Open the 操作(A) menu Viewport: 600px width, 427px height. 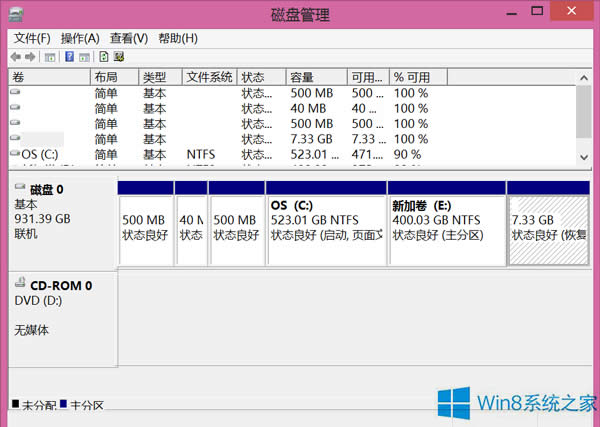(x=80, y=38)
